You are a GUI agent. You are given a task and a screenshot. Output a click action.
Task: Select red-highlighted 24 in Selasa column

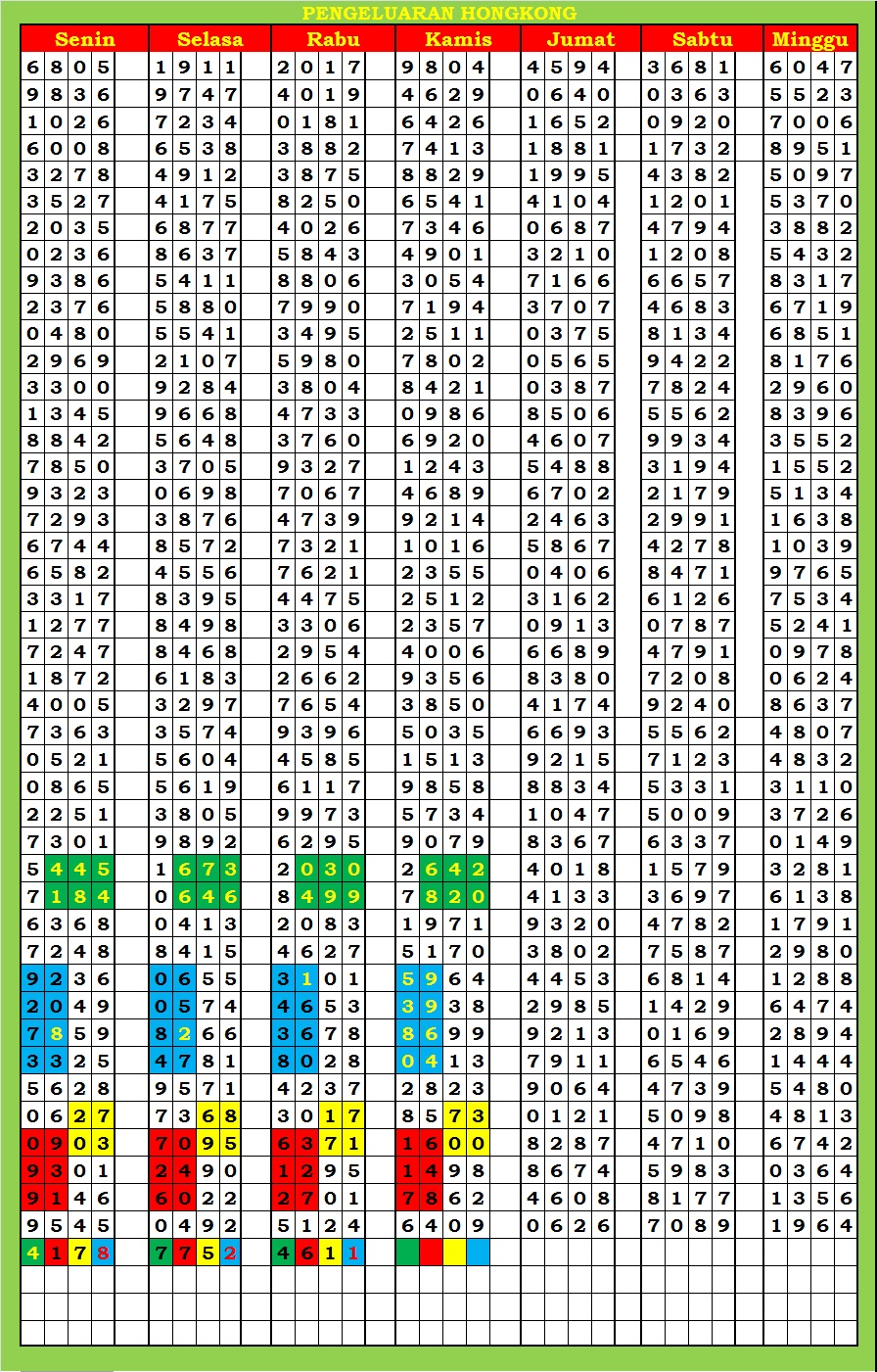coord(172,1170)
